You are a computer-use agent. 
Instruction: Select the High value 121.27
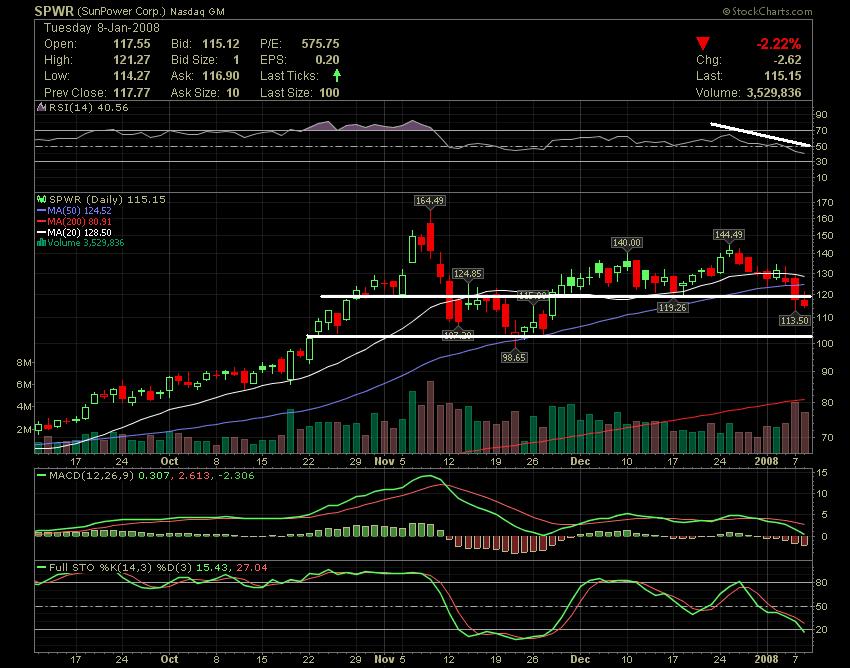pyautogui.click(x=132, y=60)
